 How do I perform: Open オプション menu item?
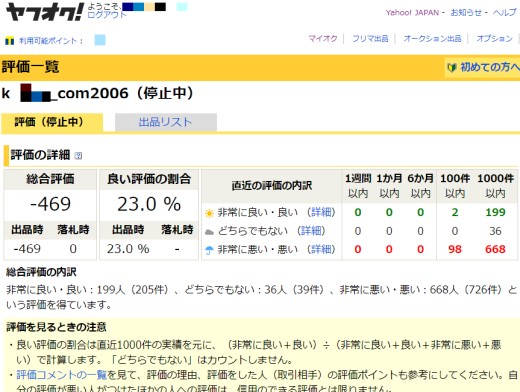(x=494, y=39)
